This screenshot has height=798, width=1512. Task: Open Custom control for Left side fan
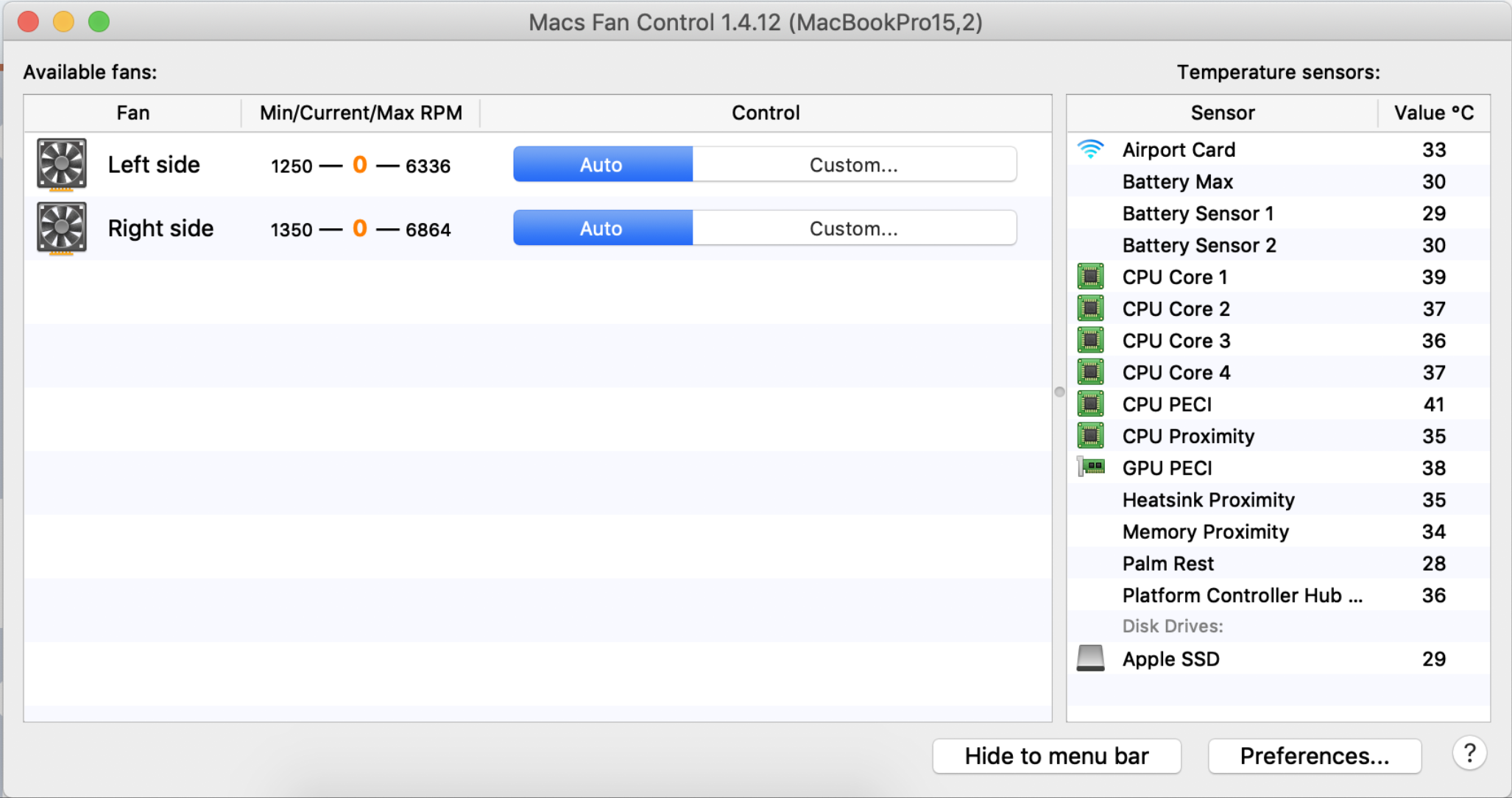(854, 164)
